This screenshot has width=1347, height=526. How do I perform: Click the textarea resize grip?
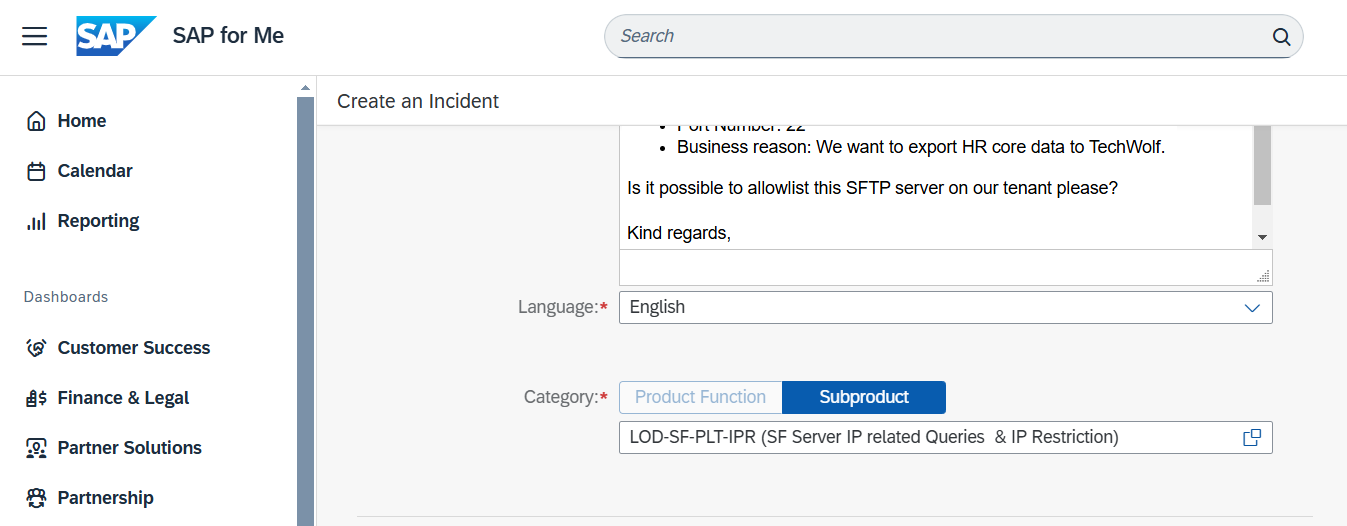click(1264, 277)
